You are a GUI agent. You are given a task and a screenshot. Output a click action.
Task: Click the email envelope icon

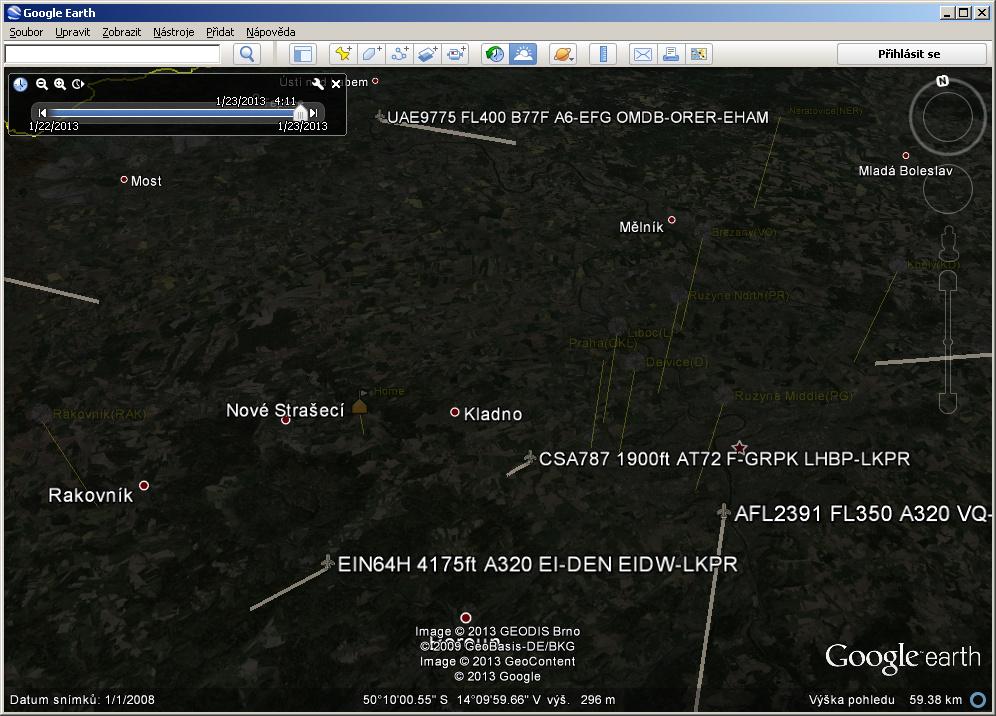(x=643, y=54)
